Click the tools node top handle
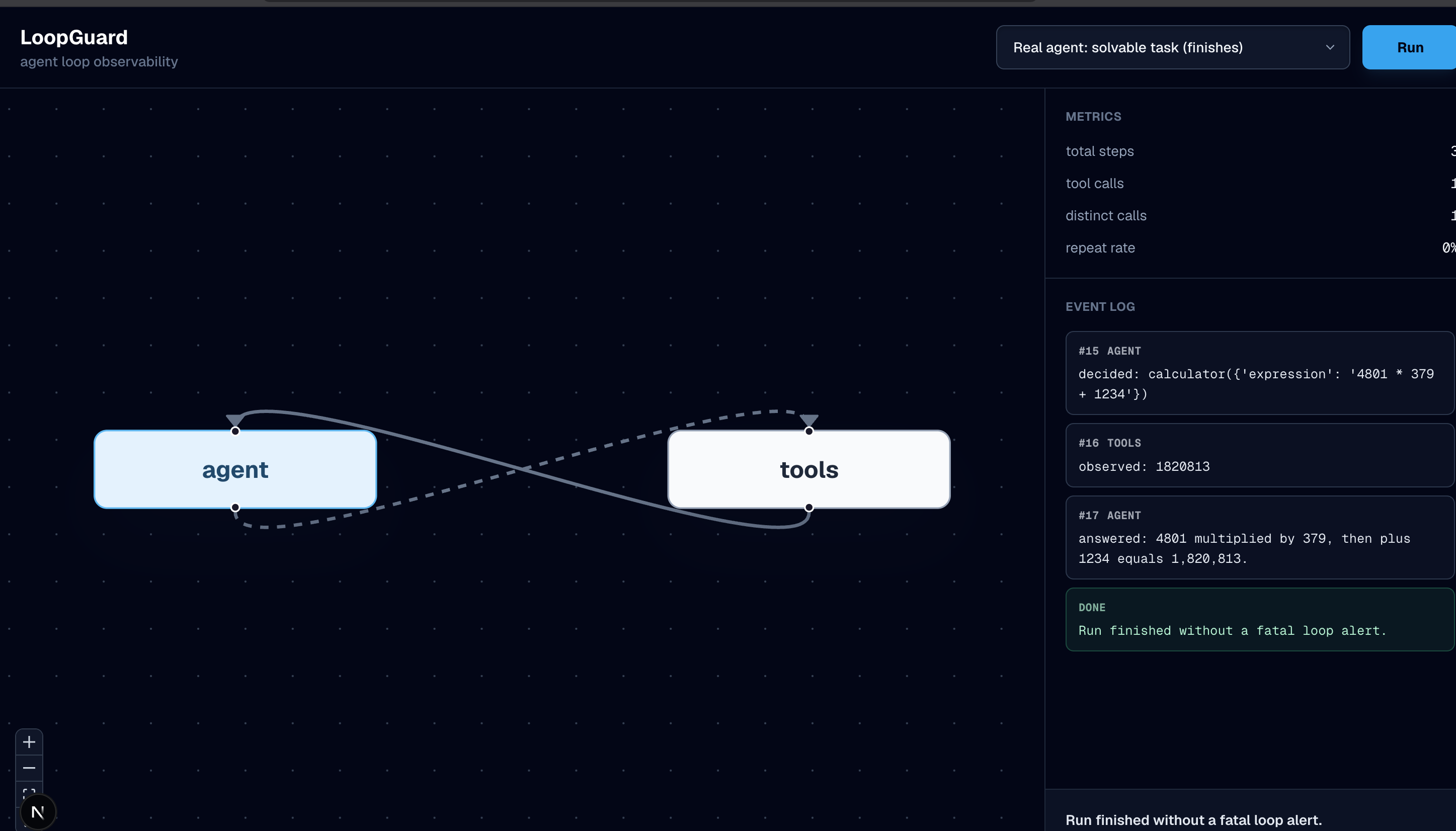This screenshot has height=831, width=1456. tap(809, 431)
